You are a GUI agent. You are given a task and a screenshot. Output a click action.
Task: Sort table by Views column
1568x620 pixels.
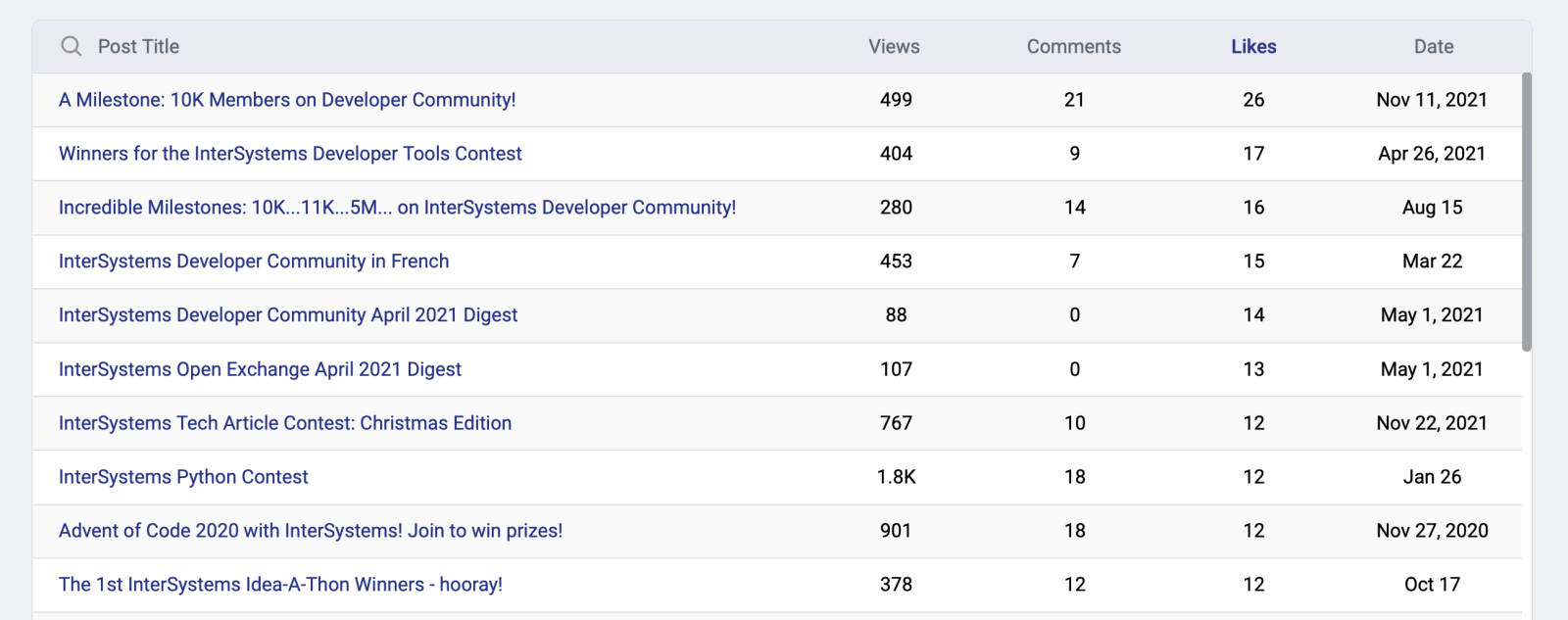894,46
